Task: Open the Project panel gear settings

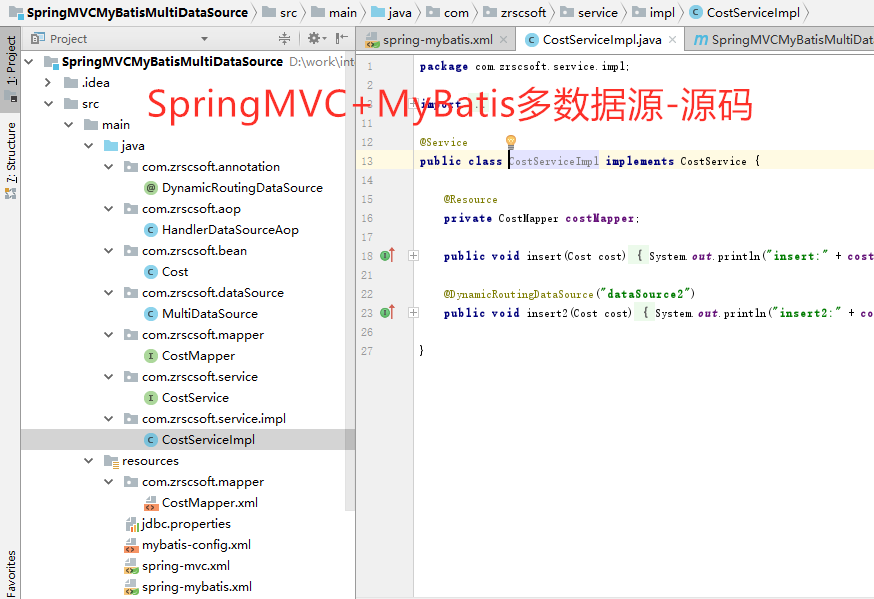Action: [x=314, y=38]
